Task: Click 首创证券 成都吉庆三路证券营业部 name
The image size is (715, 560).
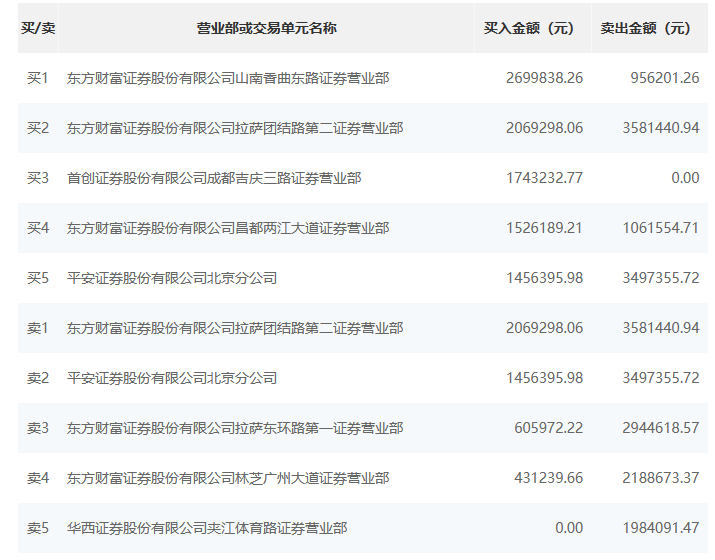Action: tap(214, 178)
